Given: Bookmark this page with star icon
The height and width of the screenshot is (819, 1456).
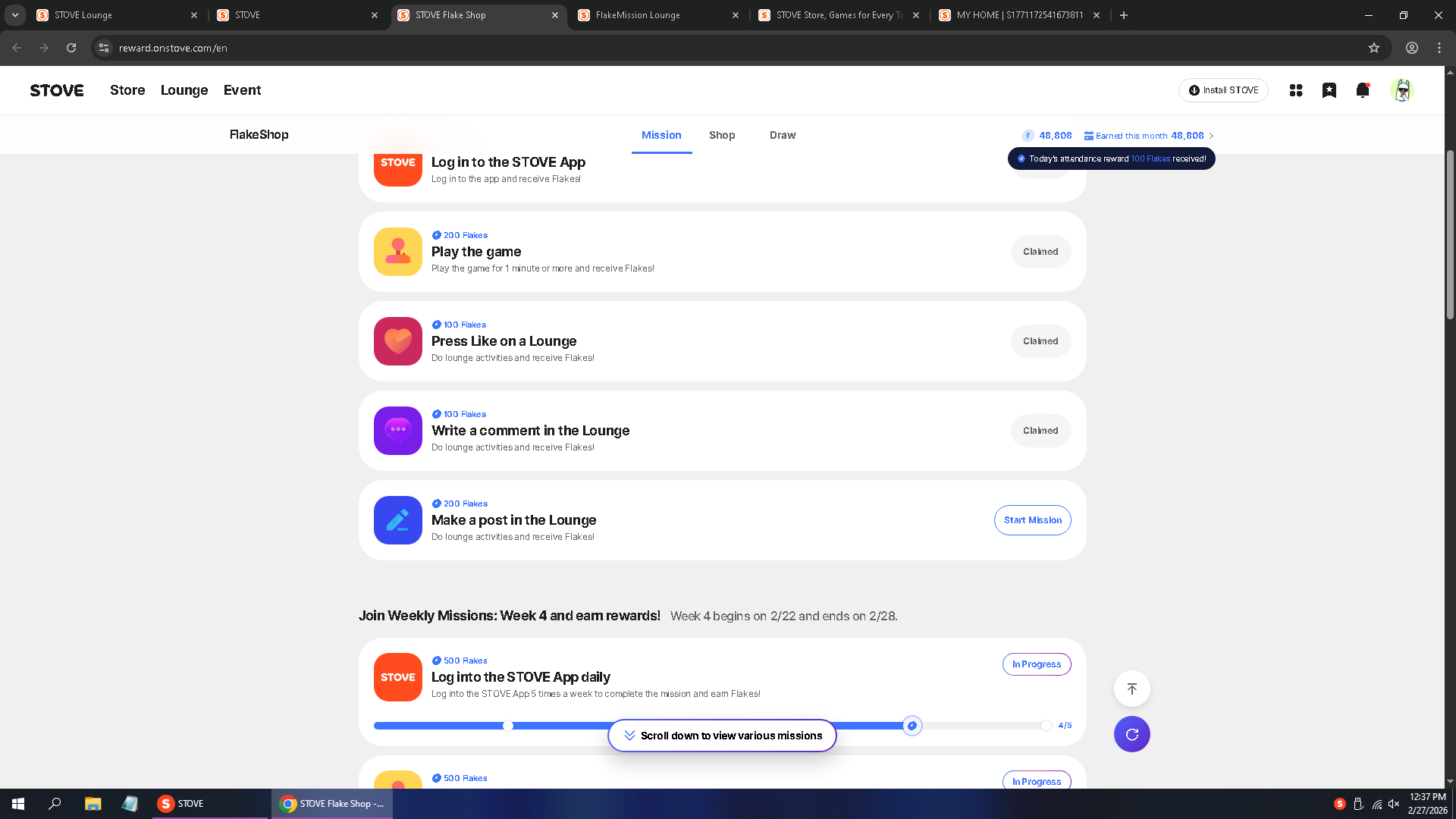Looking at the screenshot, I should tap(1373, 48).
